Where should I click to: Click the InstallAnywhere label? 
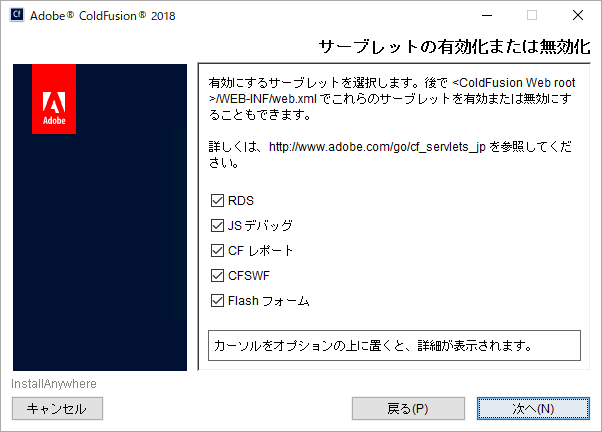point(54,384)
